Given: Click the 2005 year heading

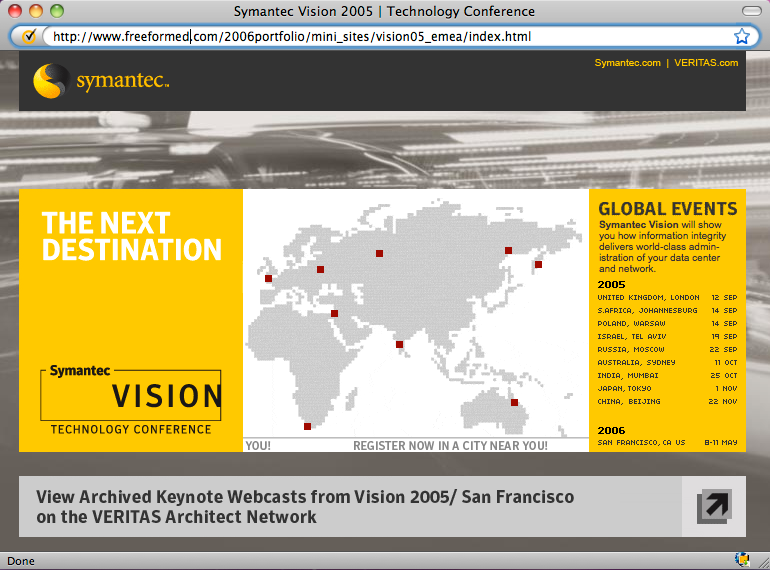Looking at the screenshot, I should [611, 285].
